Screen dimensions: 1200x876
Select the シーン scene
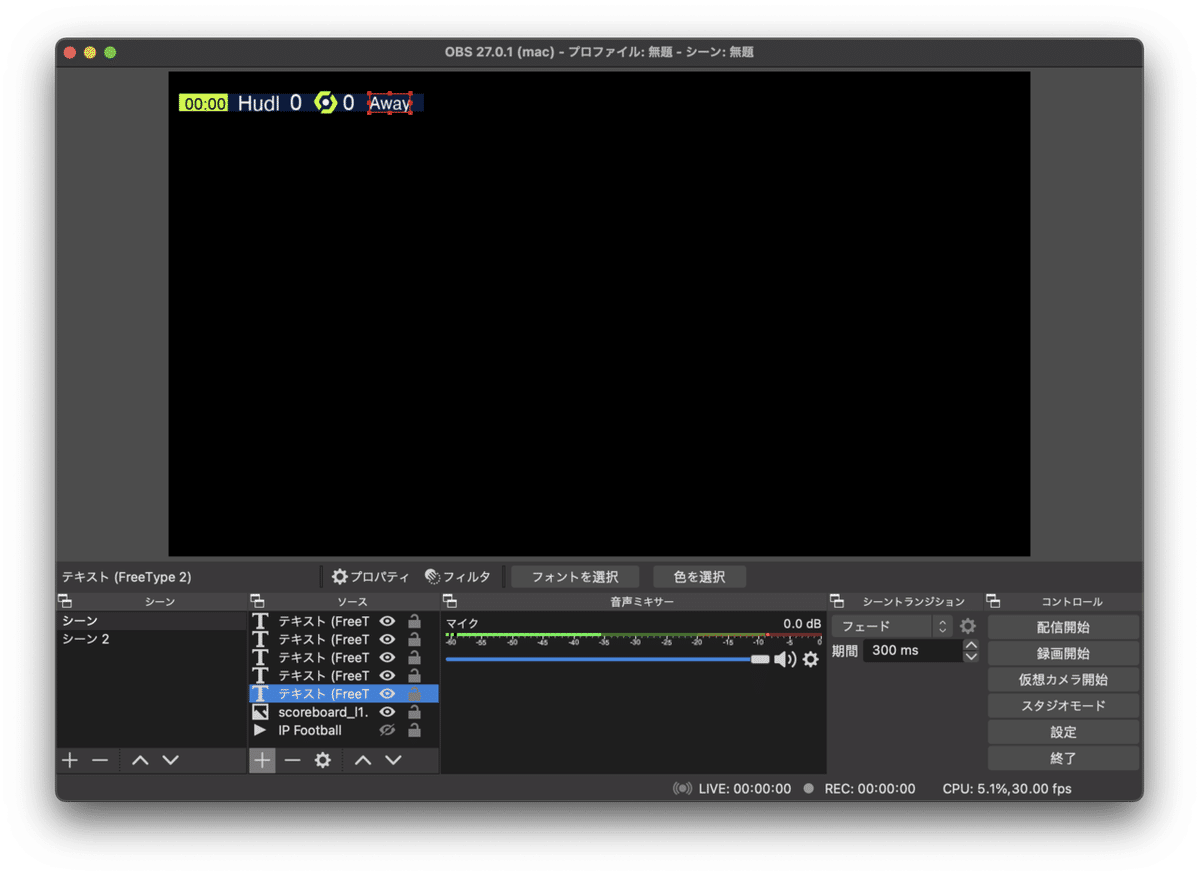[151, 621]
